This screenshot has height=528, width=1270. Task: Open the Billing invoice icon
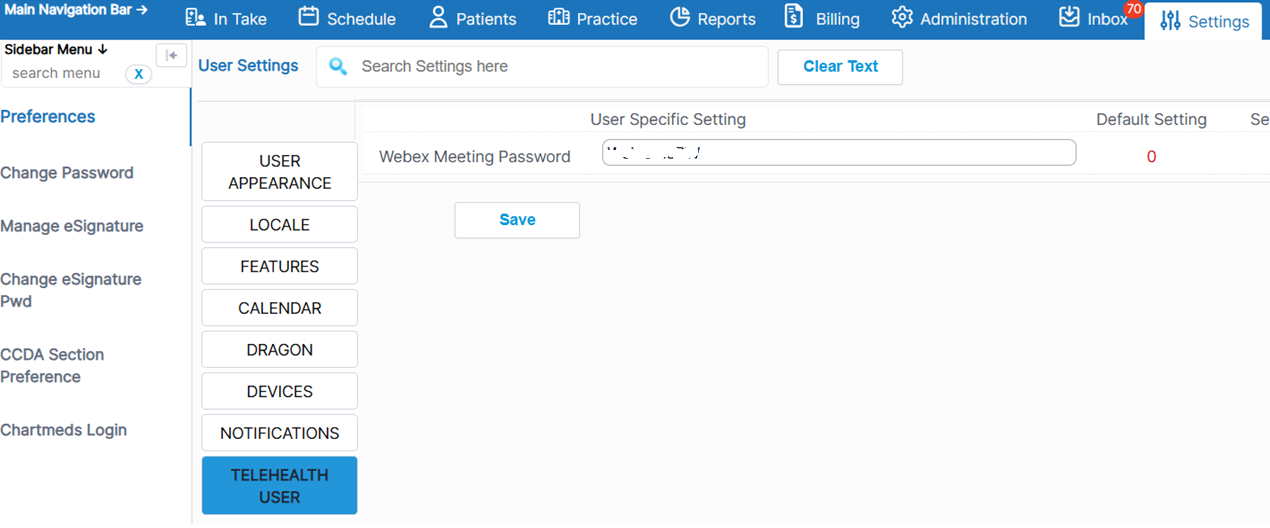pos(794,18)
